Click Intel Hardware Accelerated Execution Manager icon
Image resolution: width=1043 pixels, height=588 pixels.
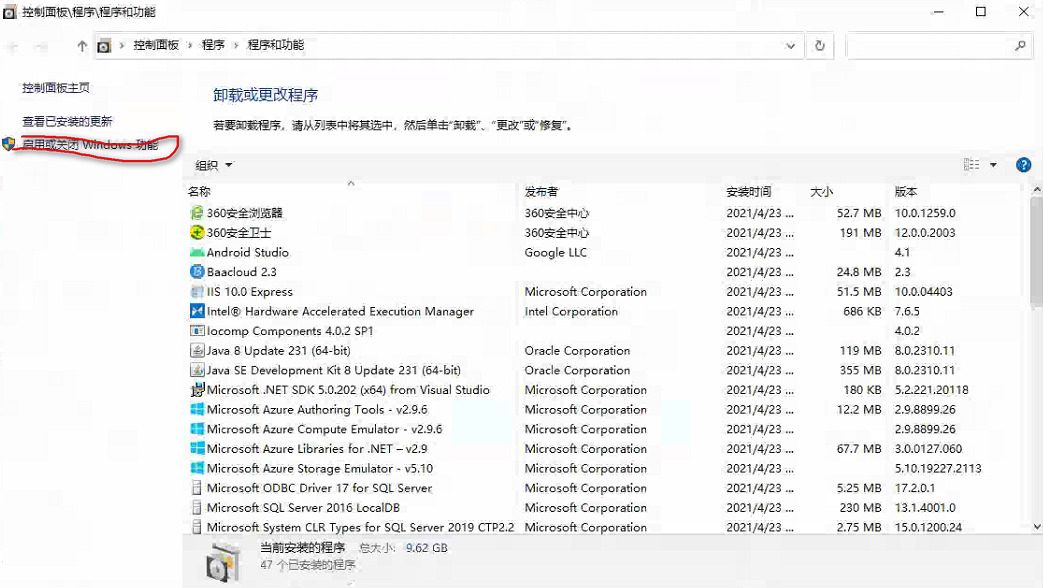[197, 311]
